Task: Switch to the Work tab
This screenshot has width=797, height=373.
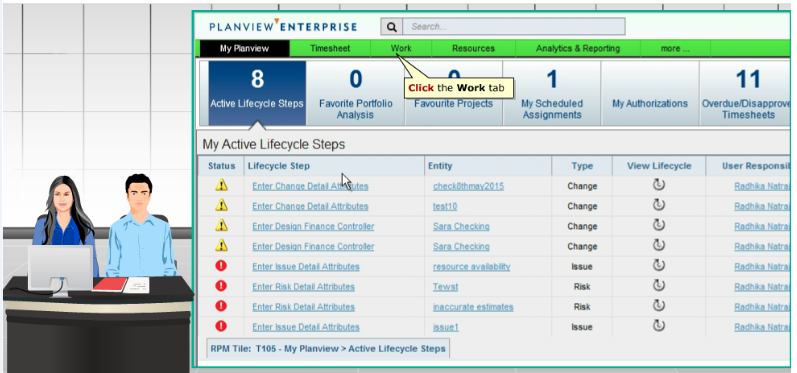Action: pos(401,49)
